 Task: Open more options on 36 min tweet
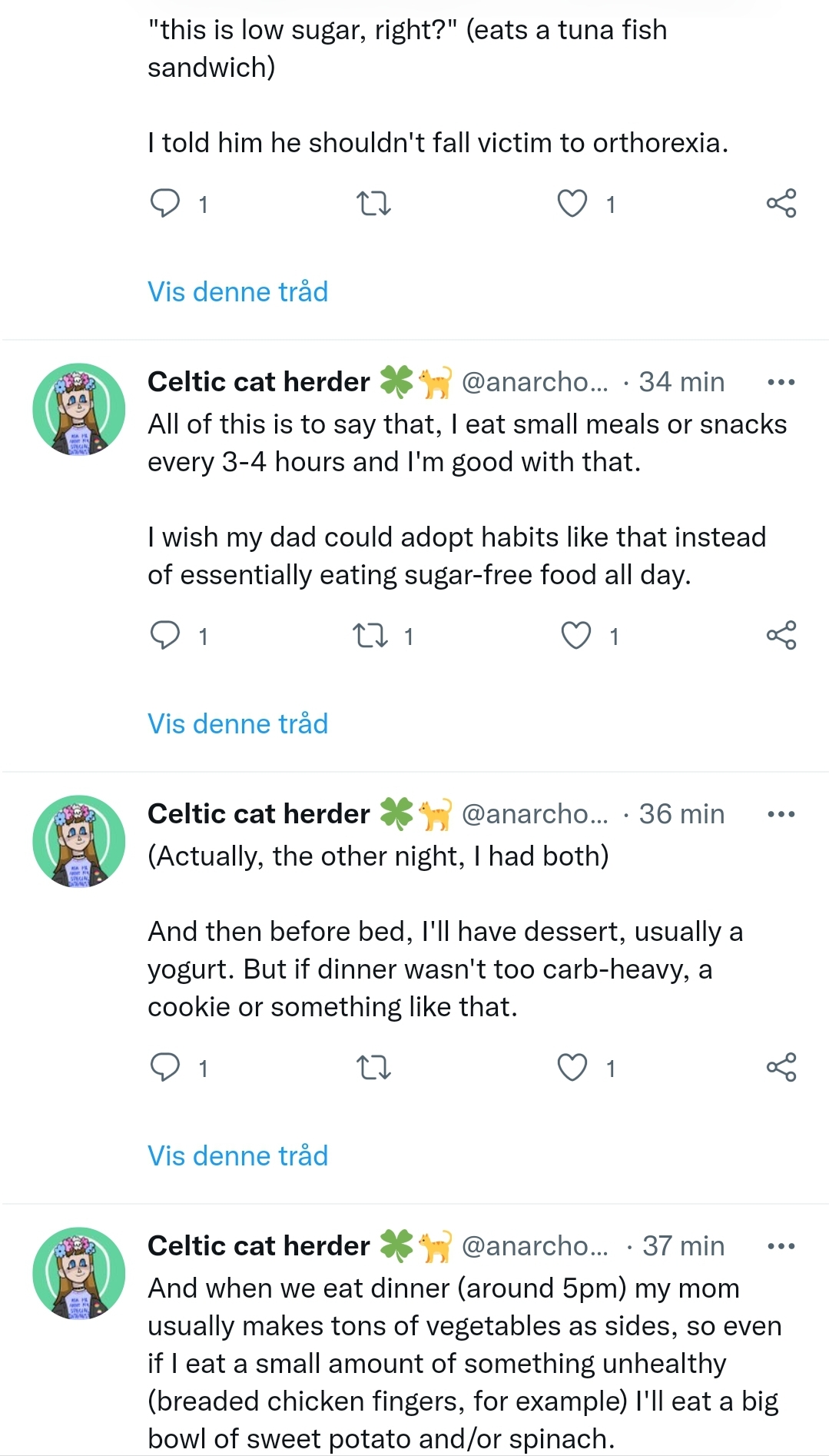781,814
